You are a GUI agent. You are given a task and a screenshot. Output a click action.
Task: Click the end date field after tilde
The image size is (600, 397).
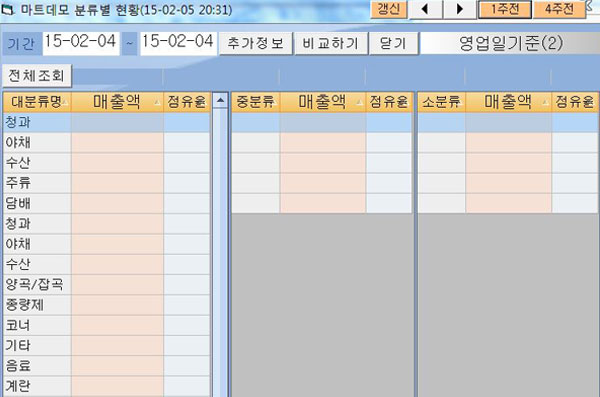click(178, 42)
